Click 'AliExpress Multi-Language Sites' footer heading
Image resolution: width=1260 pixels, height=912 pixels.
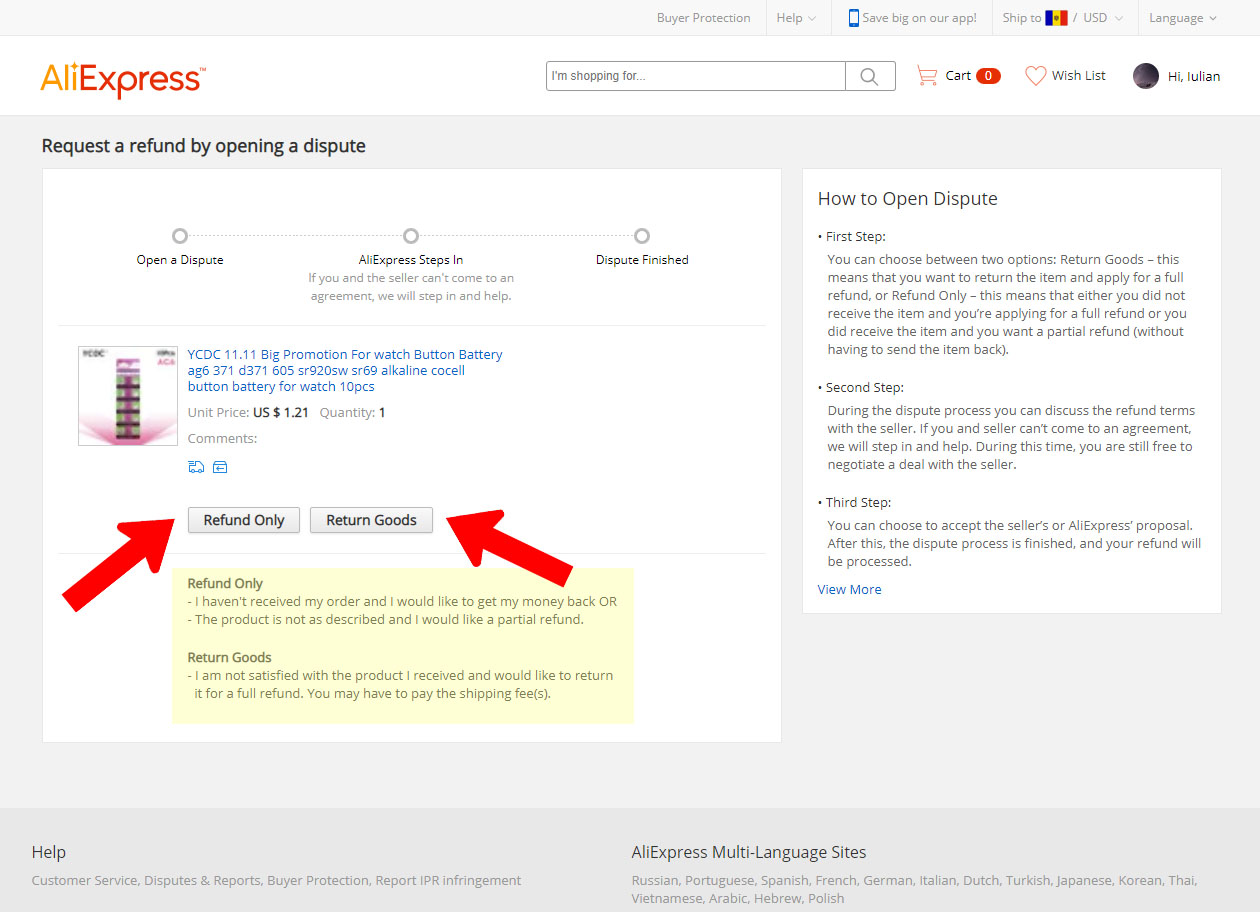(x=749, y=852)
